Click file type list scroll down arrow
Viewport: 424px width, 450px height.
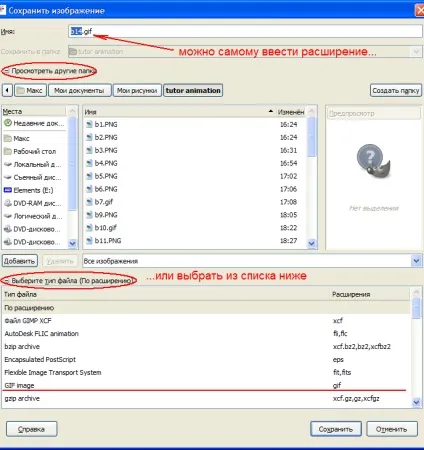point(416,402)
